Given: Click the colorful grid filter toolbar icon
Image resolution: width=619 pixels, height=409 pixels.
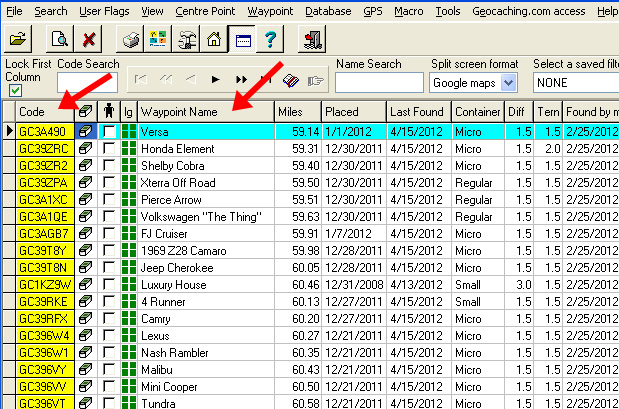Looking at the screenshot, I should pos(158,39).
